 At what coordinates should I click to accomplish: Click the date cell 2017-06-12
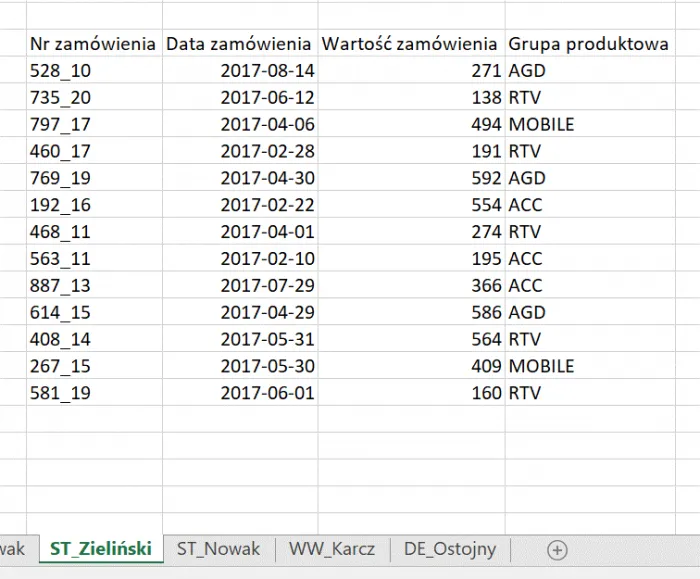click(x=267, y=98)
